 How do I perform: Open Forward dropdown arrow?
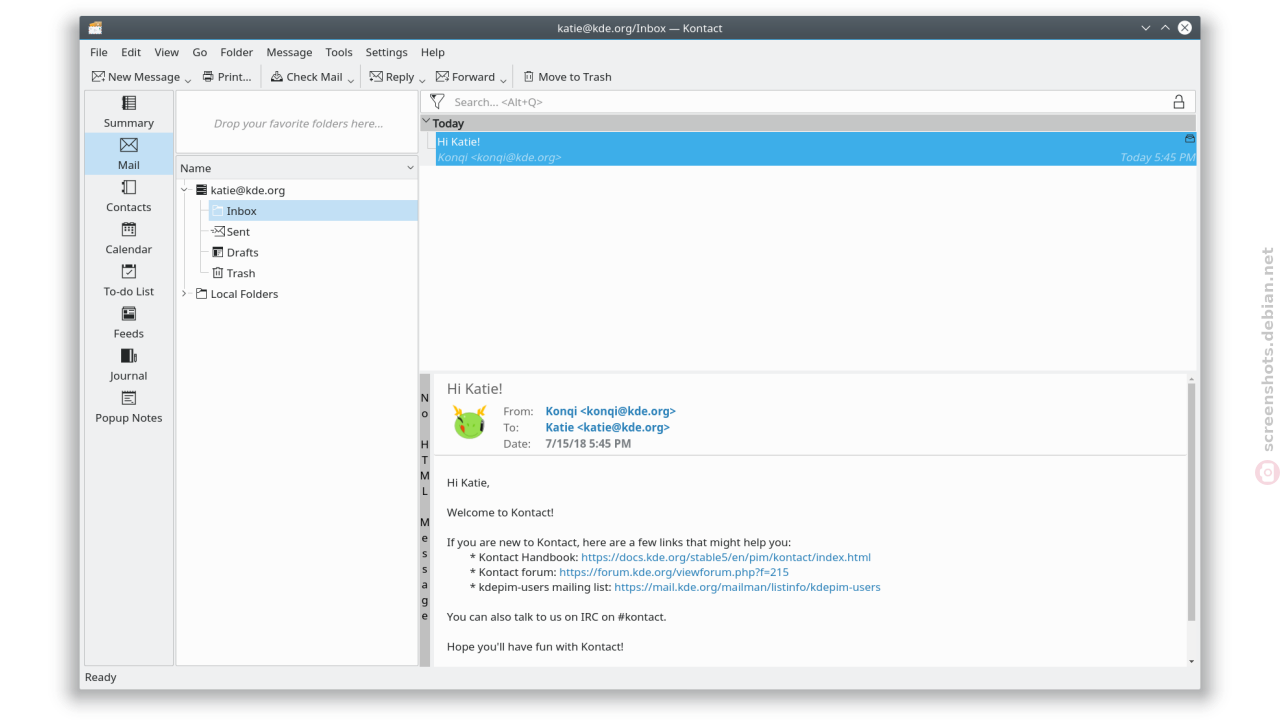tap(503, 78)
